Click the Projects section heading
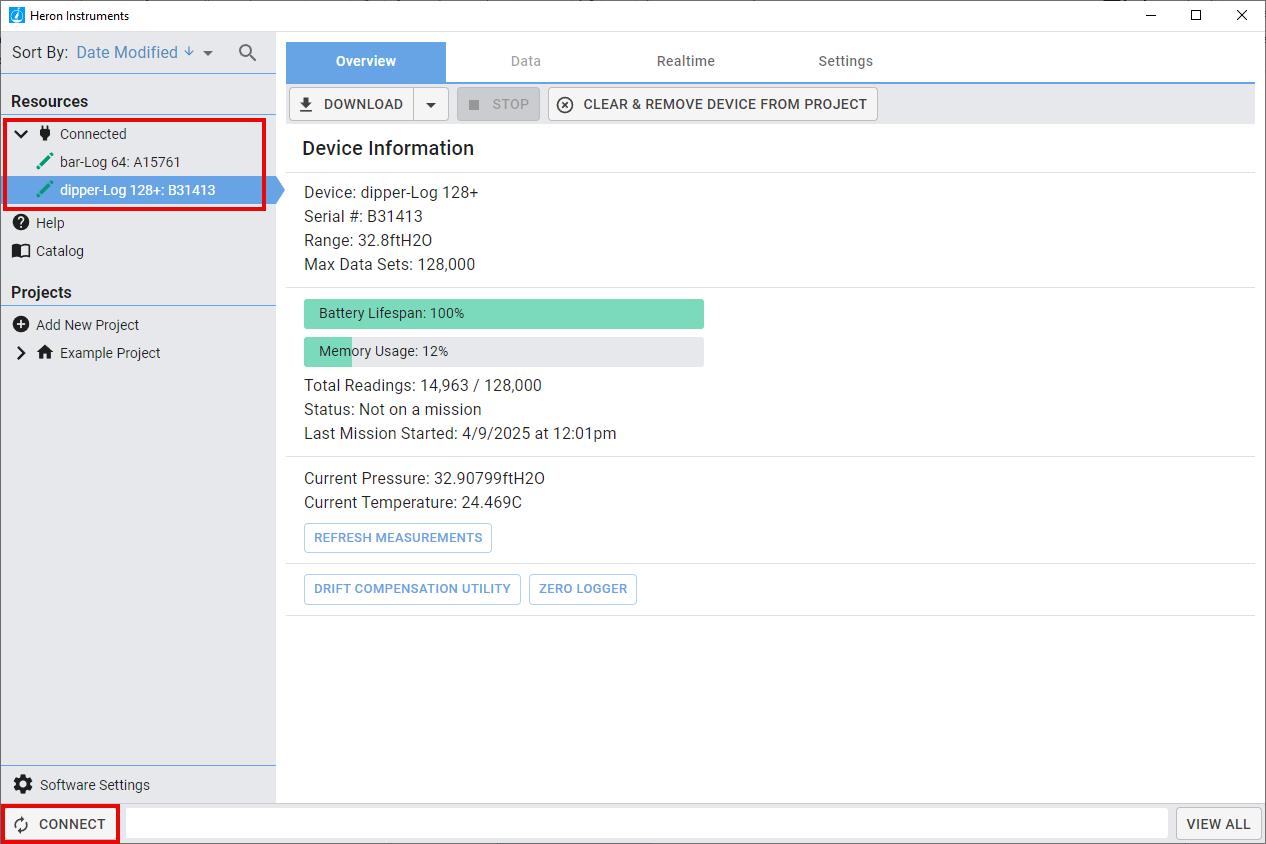 point(41,292)
